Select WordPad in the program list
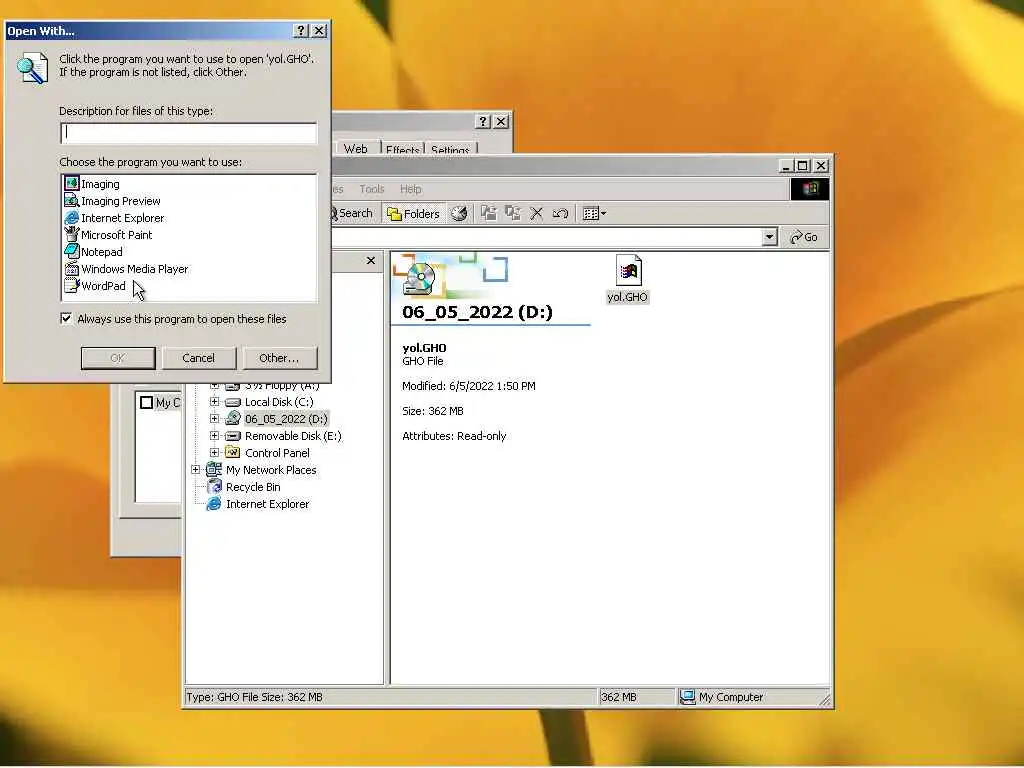 pos(95,286)
